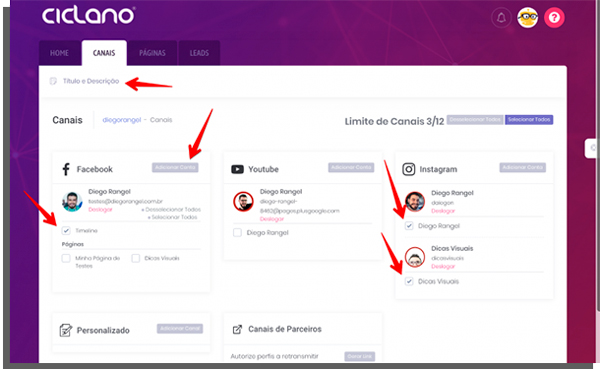Check the Youtube Diego Rangel checkbox
The width and height of the screenshot is (600, 369).
(237, 232)
